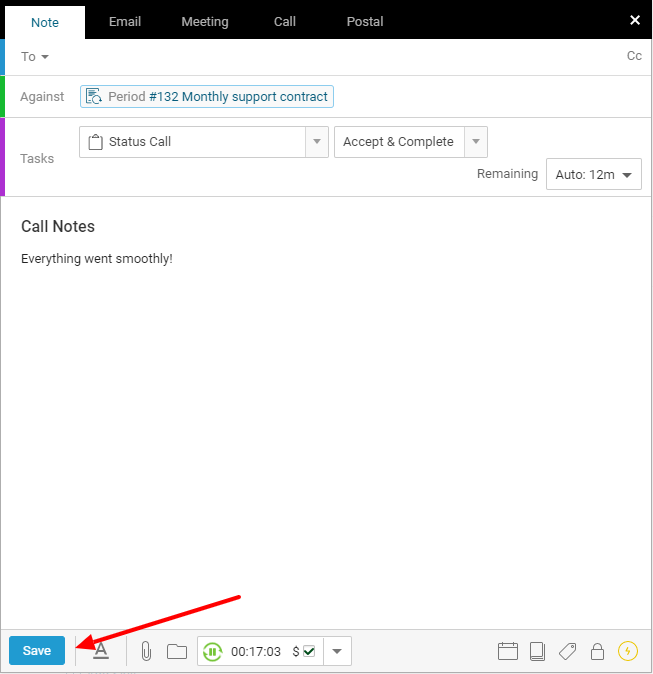Click the tag icon
This screenshot has width=653, height=674.
(x=567, y=652)
